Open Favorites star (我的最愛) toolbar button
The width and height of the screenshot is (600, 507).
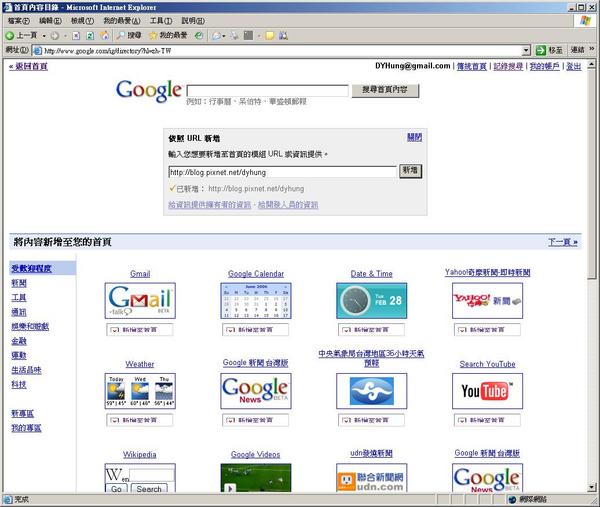click(x=168, y=36)
